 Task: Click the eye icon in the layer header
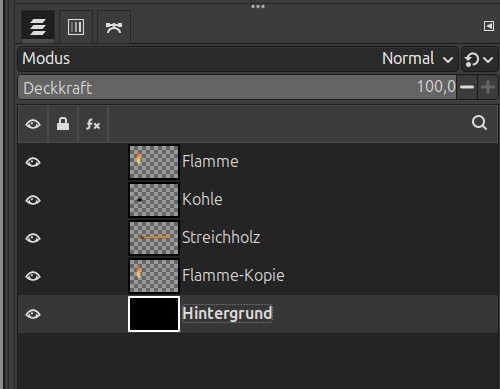[x=33, y=124]
